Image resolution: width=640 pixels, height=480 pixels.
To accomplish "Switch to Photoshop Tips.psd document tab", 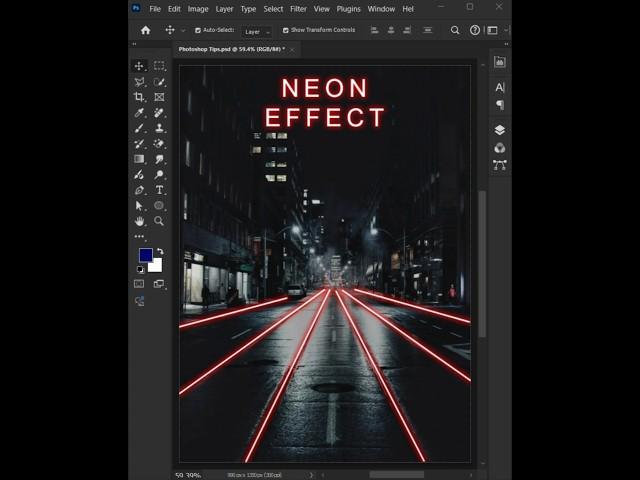I will 230,49.
